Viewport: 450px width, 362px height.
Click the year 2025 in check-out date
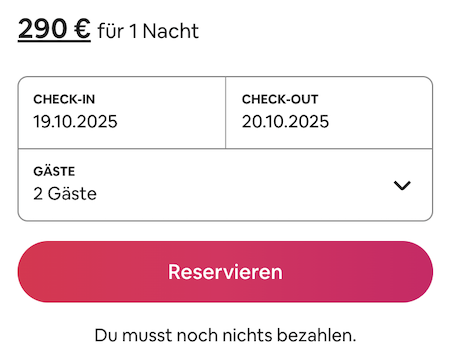(x=308, y=121)
